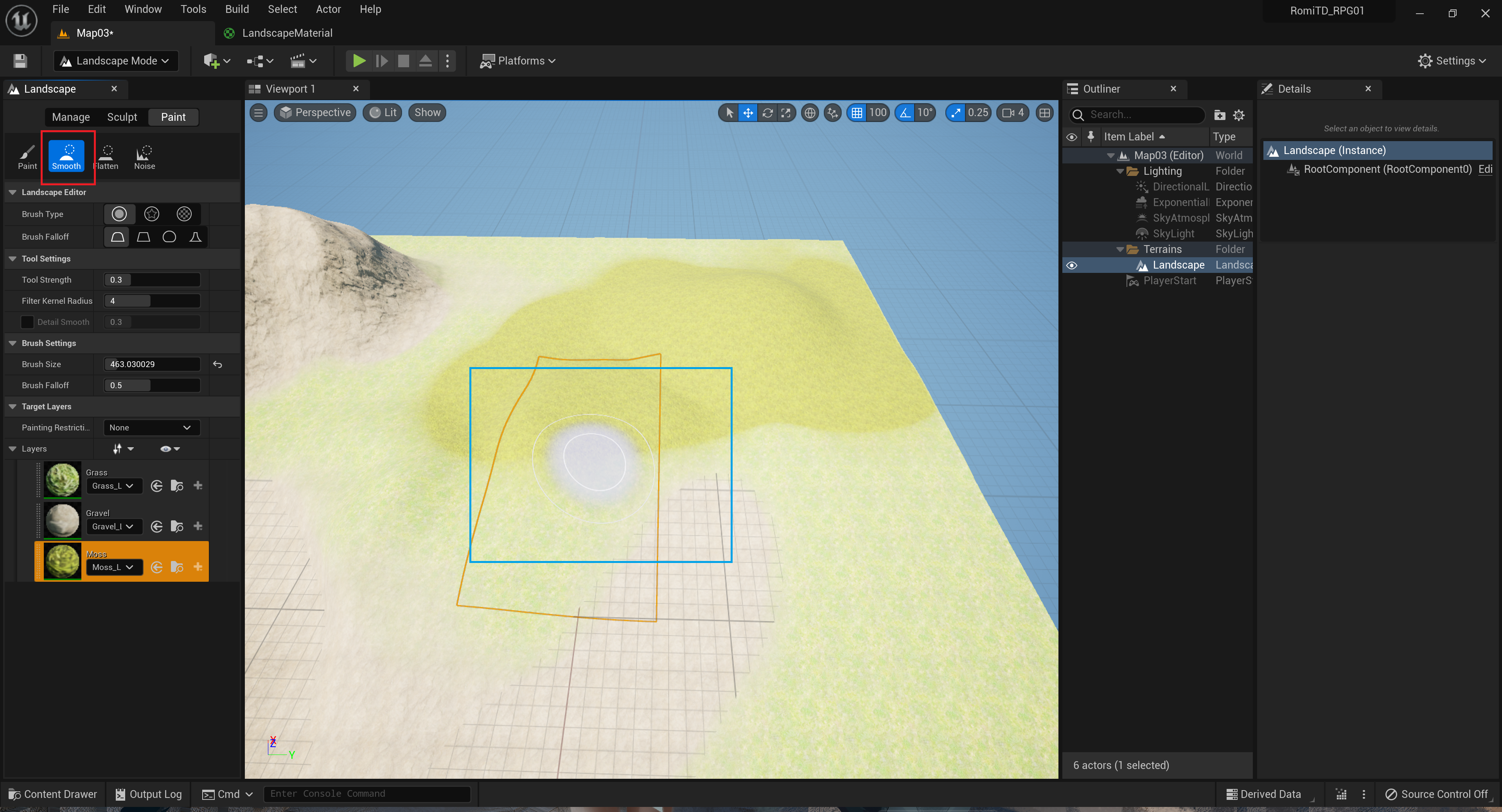Adjust the Tool Strength slider

point(152,280)
